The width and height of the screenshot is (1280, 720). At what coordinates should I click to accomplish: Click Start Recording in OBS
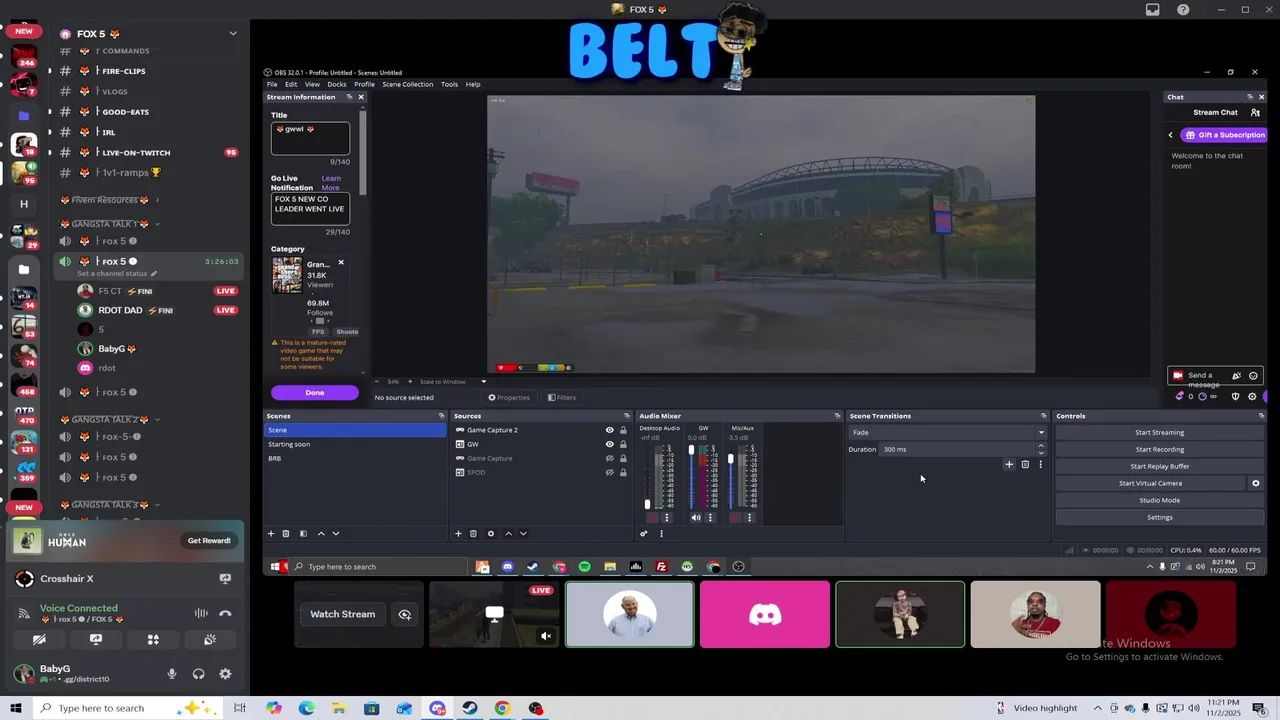click(x=1159, y=449)
